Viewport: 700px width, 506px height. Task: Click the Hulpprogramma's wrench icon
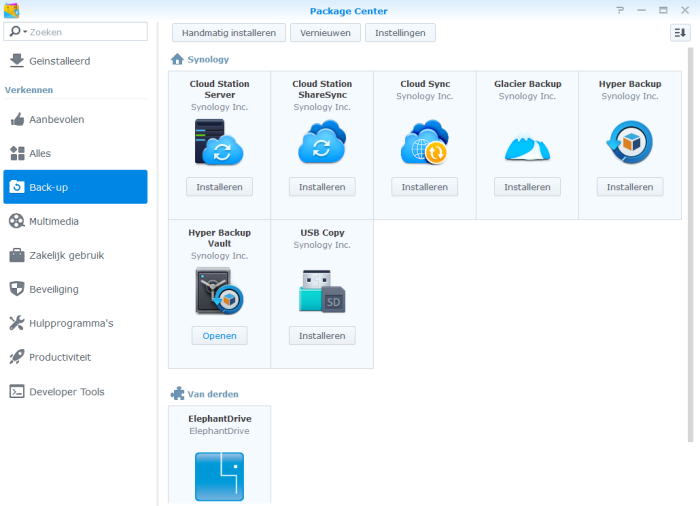pyautogui.click(x=17, y=323)
